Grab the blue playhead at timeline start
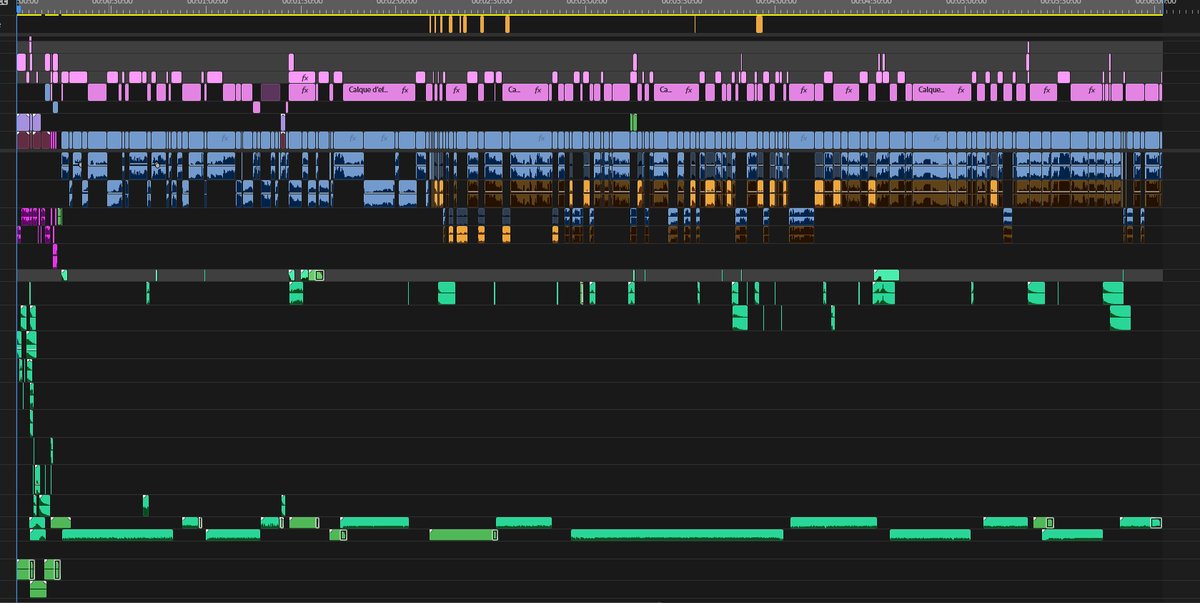 point(18,10)
